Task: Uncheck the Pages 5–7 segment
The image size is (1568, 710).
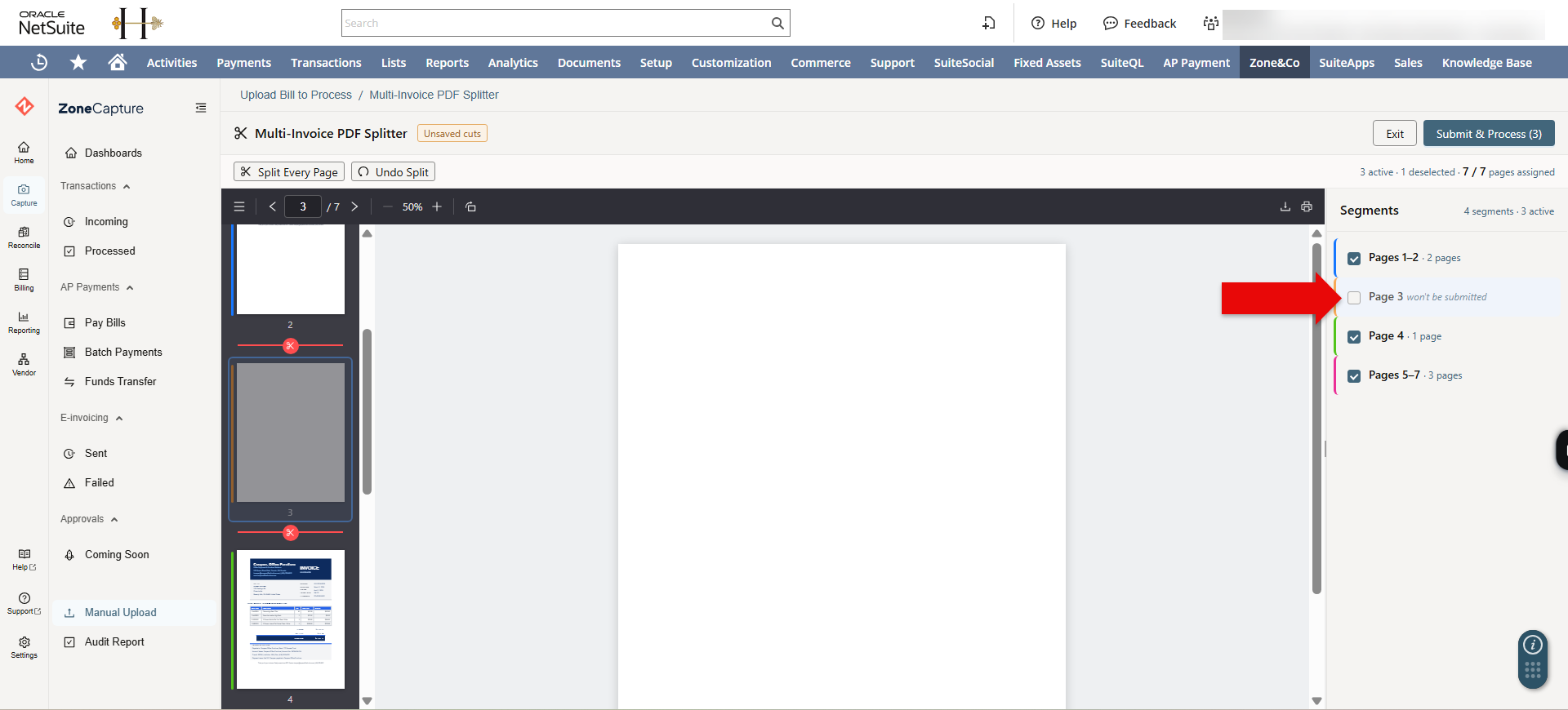Action: pos(1354,375)
